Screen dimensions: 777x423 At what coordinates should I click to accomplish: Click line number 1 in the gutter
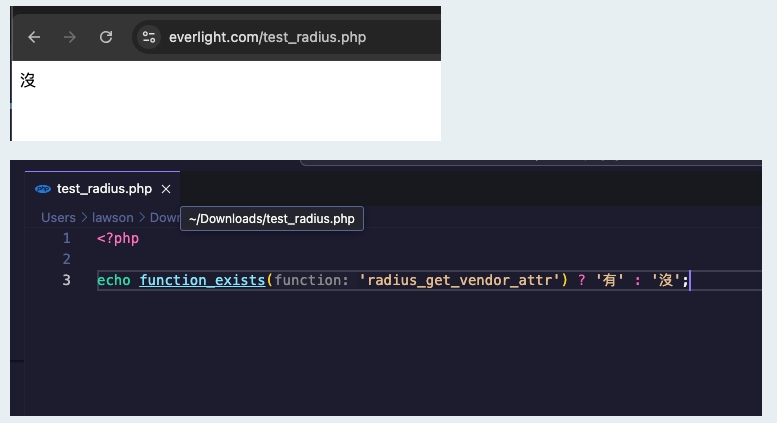(x=67, y=238)
